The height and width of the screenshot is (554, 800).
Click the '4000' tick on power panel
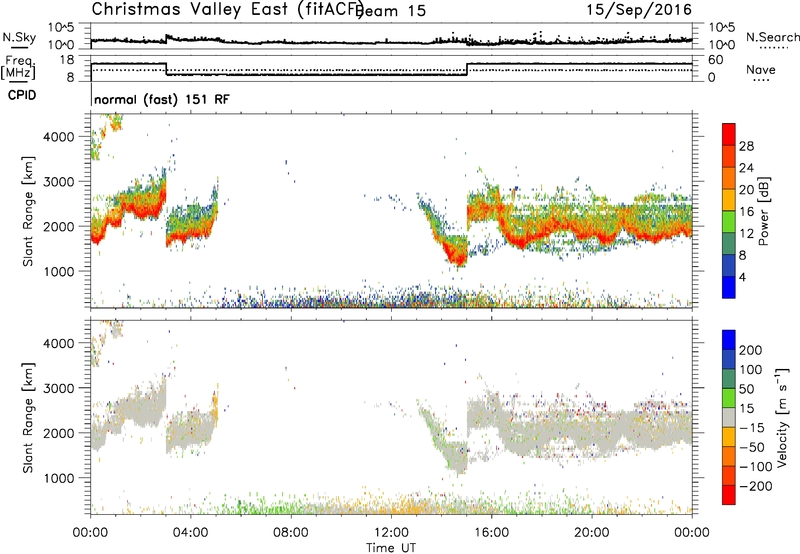click(x=58, y=137)
